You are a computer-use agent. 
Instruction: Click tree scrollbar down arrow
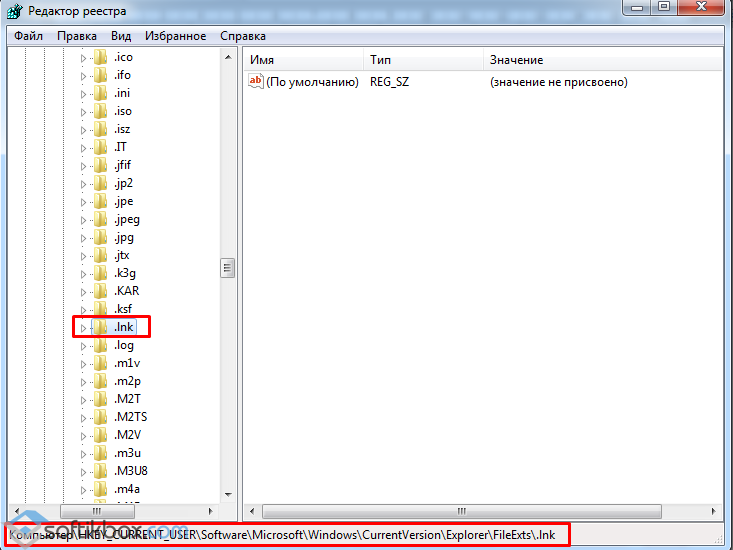coord(228,495)
